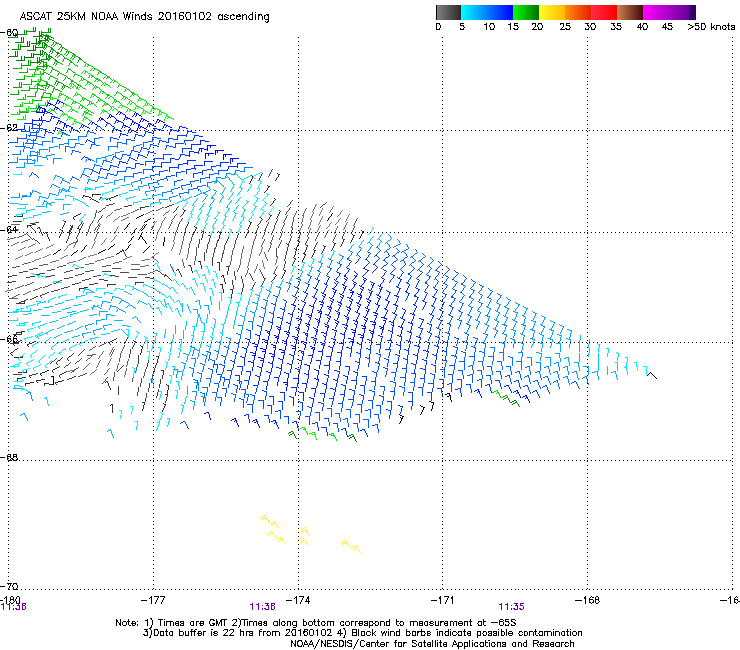
Task: Click the red 30-35 knots color band
Action: pos(604,12)
